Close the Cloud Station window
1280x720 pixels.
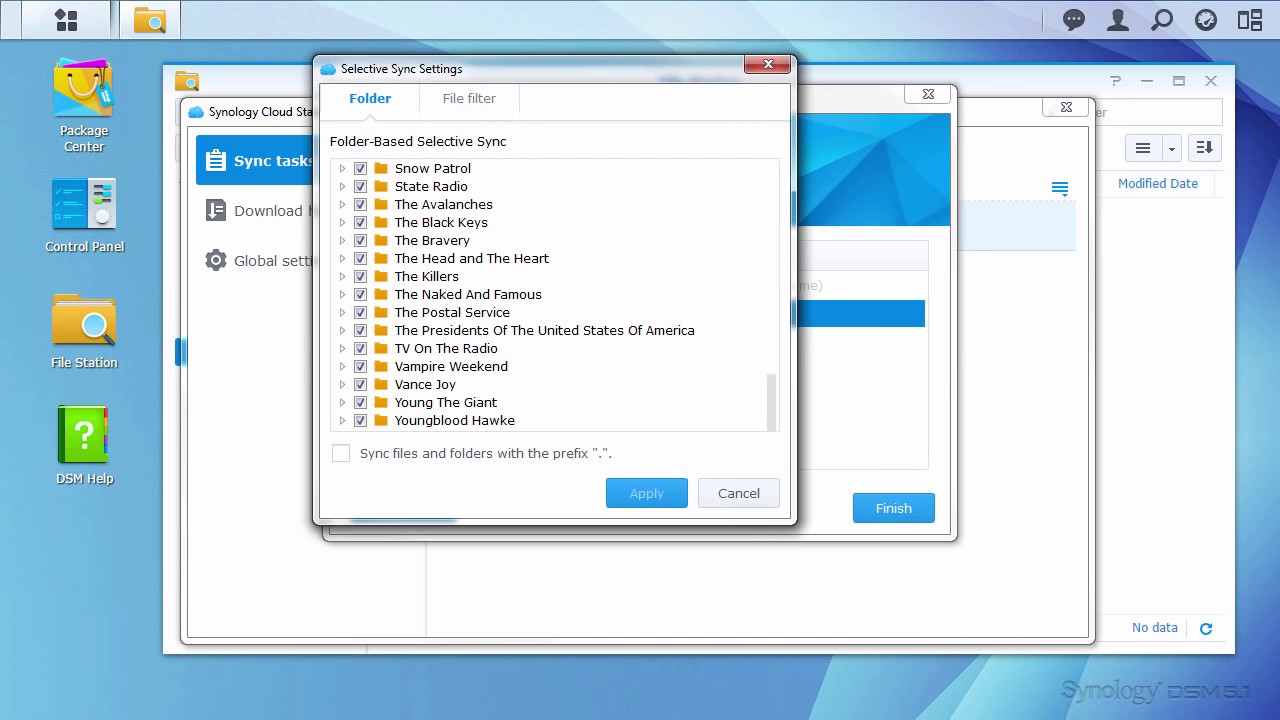1066,107
